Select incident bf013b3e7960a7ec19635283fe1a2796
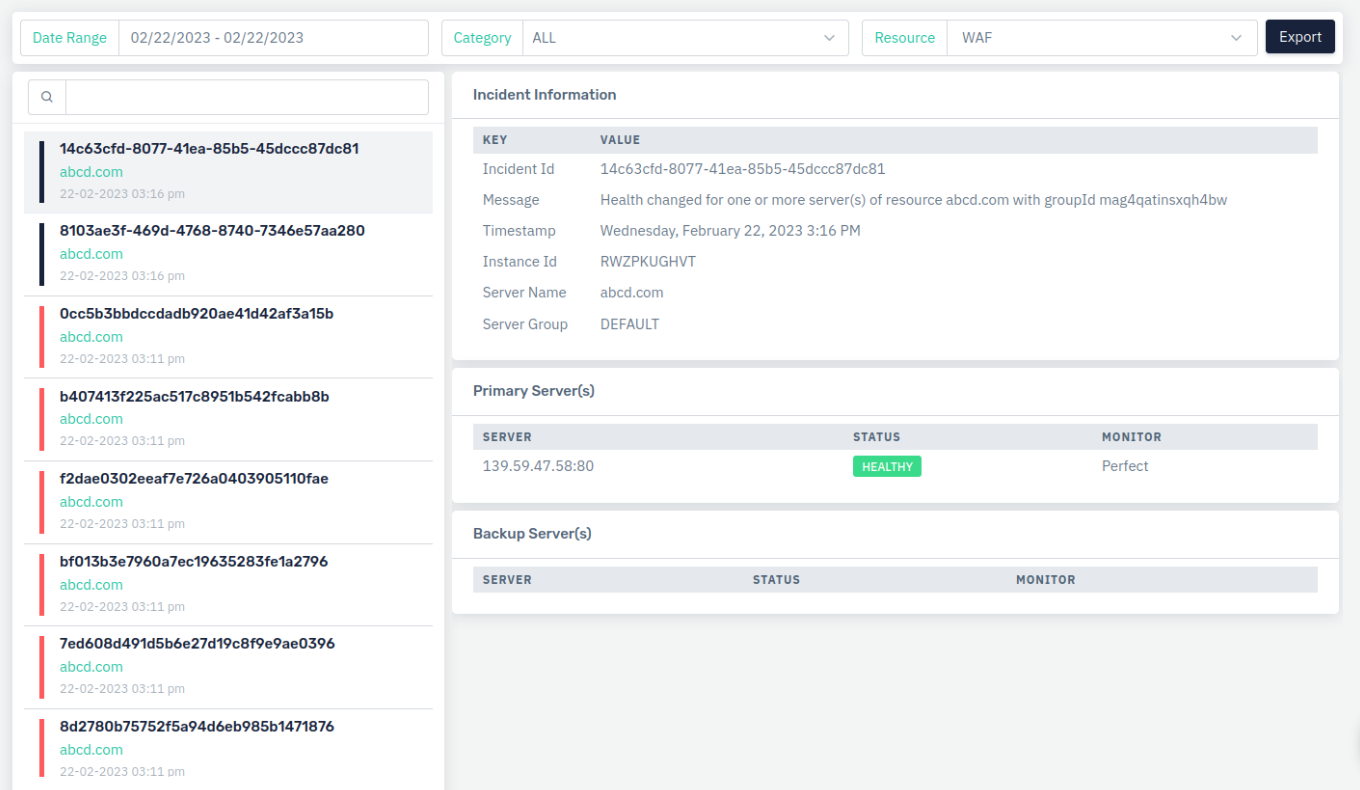This screenshot has width=1360, height=790. pyautogui.click(x=228, y=585)
